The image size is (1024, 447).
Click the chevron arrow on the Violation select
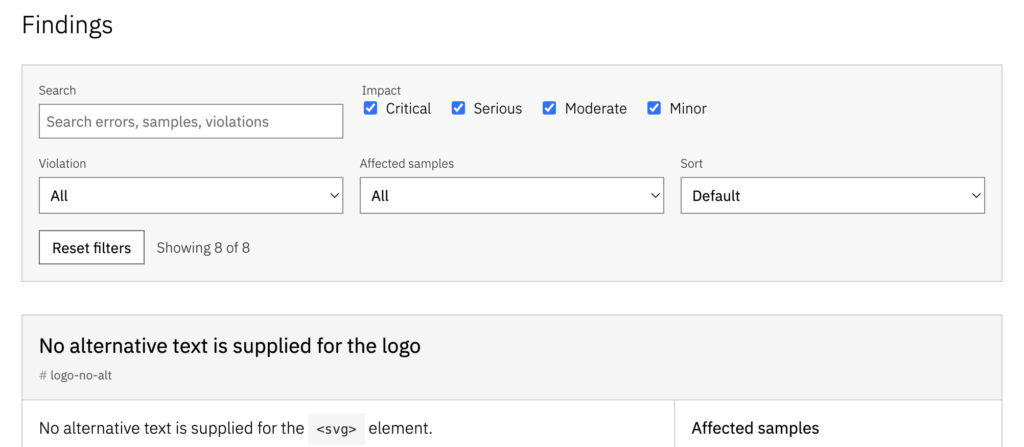tap(334, 195)
